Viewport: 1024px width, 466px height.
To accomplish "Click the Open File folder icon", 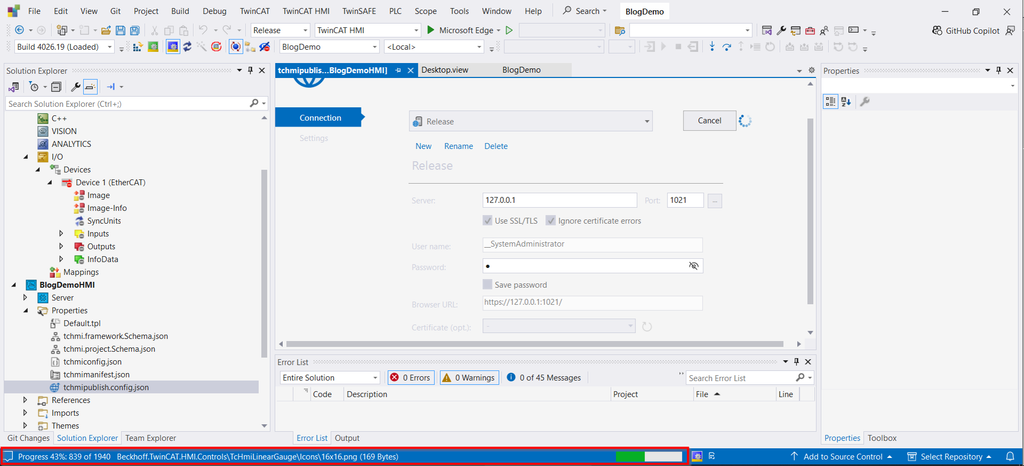I will 106,30.
